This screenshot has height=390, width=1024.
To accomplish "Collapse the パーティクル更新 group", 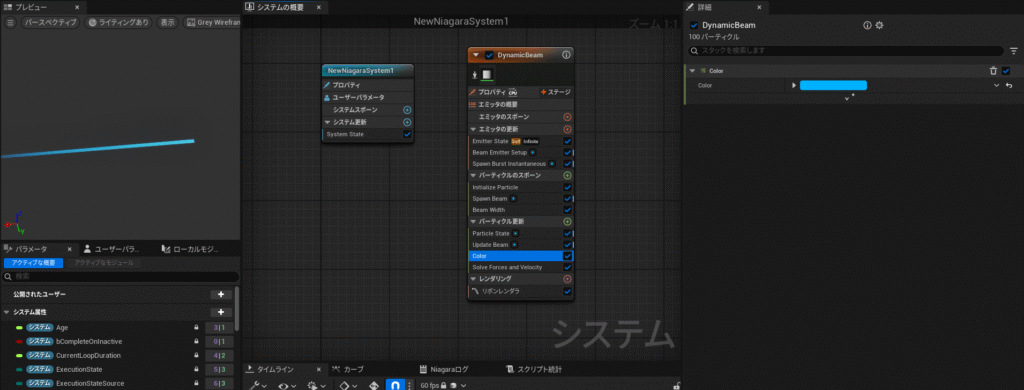I will (x=473, y=221).
